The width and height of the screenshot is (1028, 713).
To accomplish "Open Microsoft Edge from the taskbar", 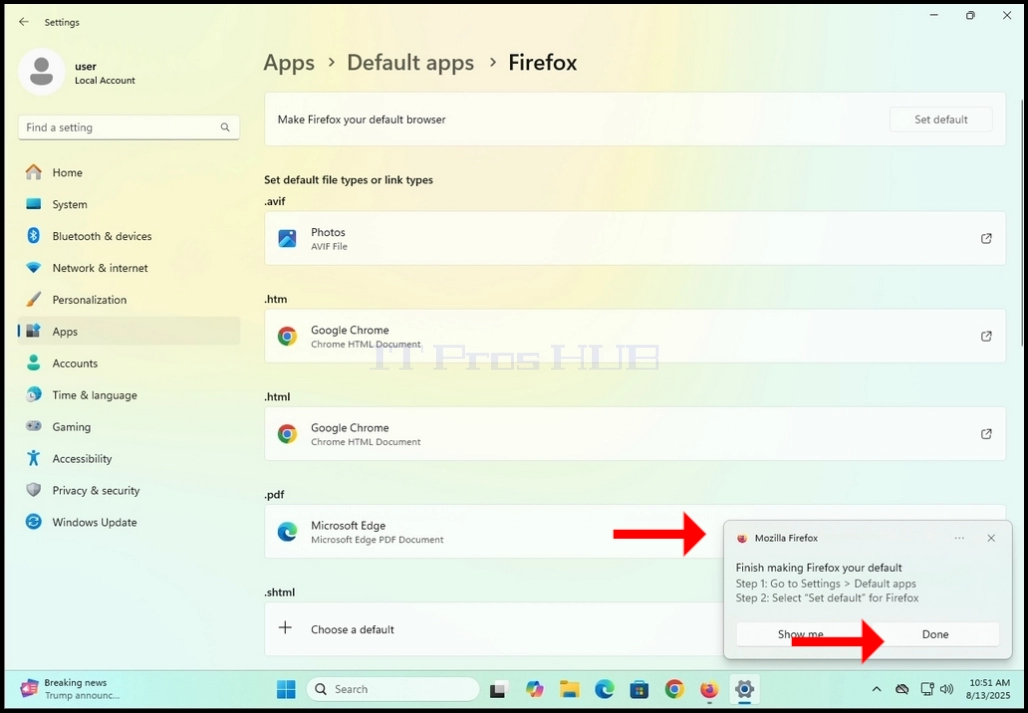I will 604,689.
